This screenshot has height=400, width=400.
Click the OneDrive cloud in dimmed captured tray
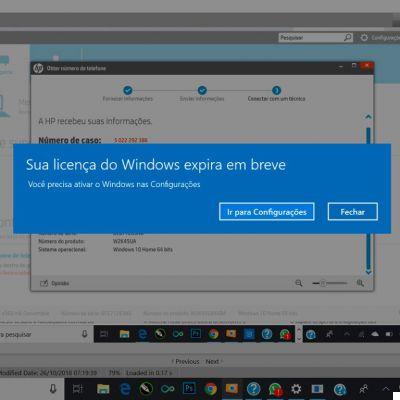click(x=375, y=334)
